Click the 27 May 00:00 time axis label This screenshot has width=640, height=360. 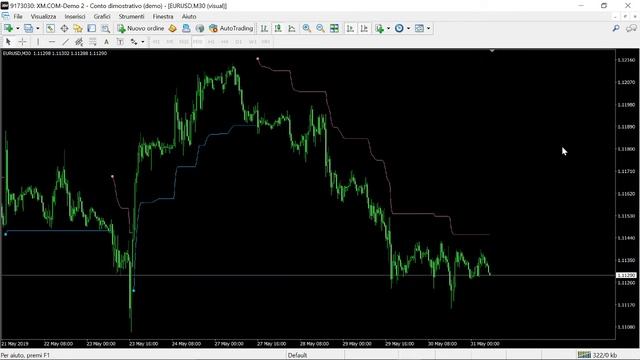pos(229,344)
